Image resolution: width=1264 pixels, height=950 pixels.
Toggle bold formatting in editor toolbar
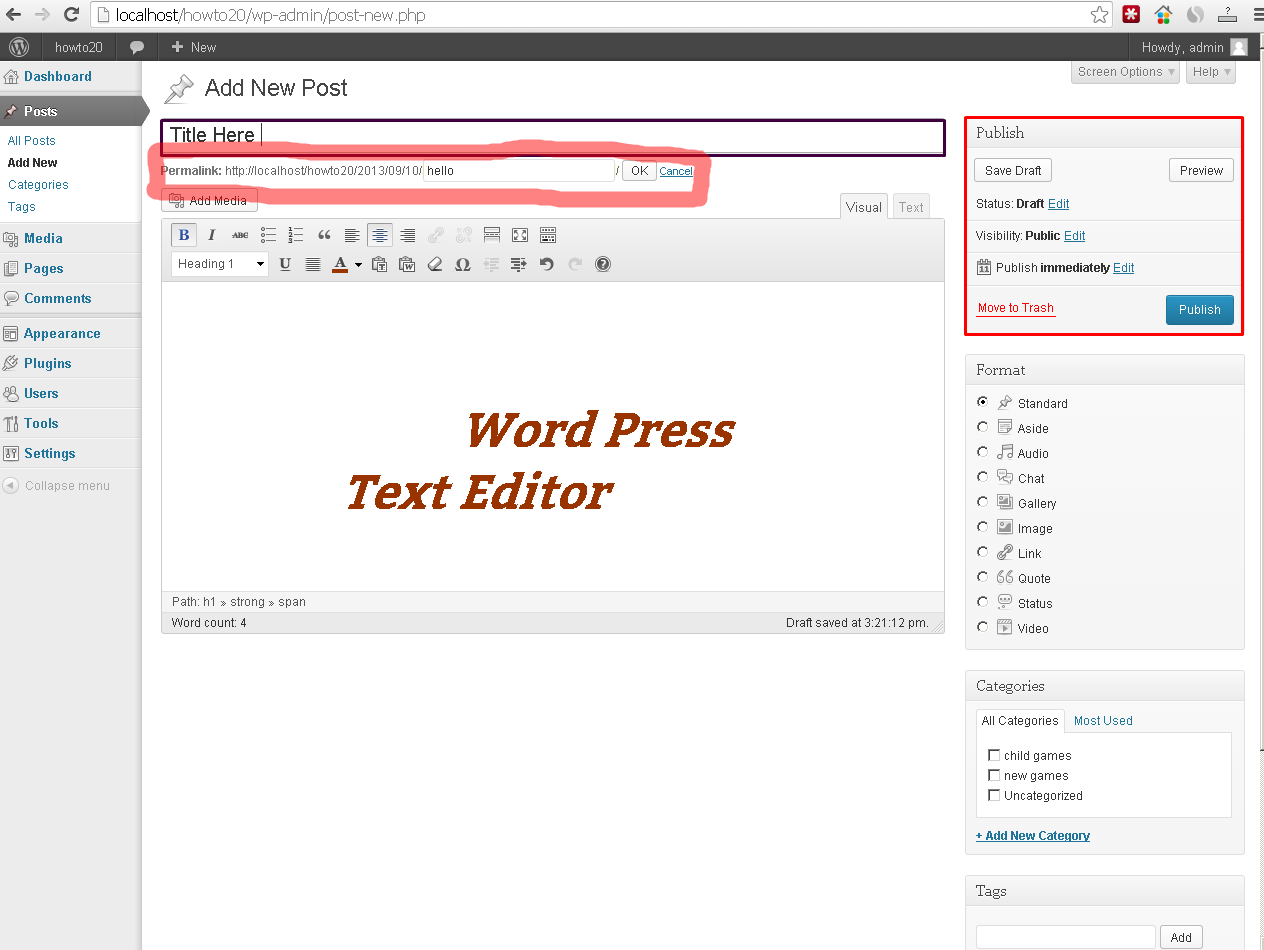[184, 235]
